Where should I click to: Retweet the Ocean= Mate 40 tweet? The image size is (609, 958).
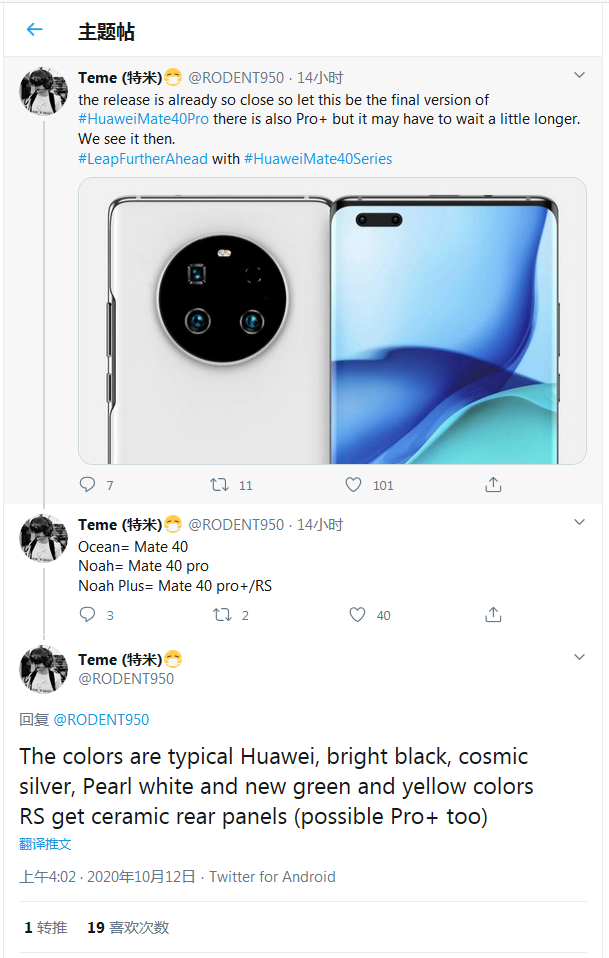coord(223,615)
